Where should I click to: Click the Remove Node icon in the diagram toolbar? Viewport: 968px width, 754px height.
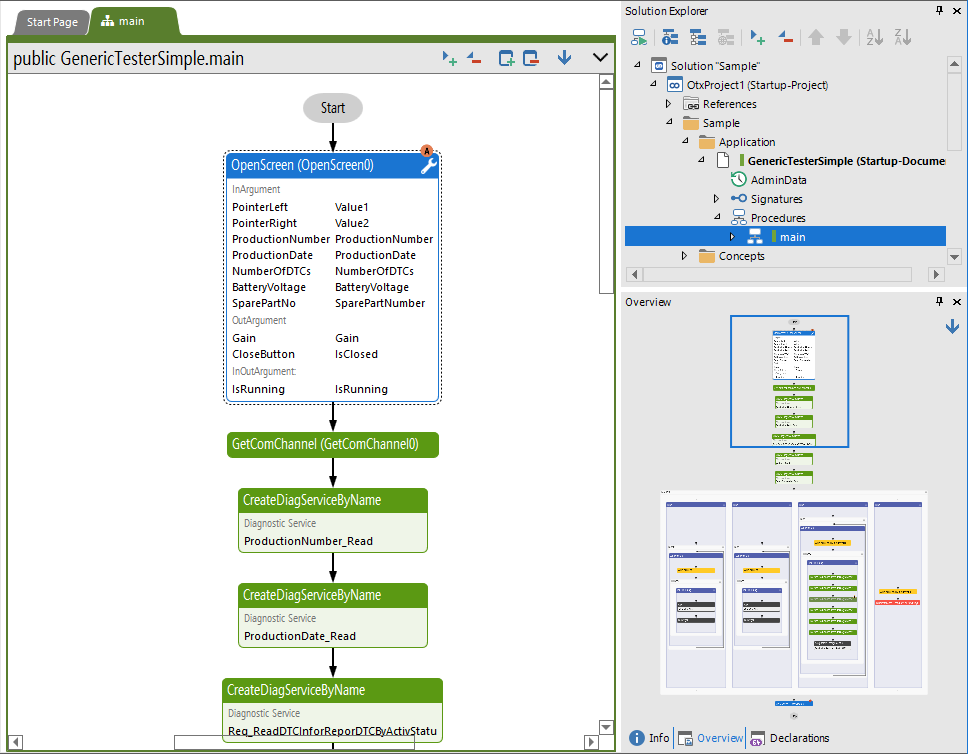coord(474,58)
